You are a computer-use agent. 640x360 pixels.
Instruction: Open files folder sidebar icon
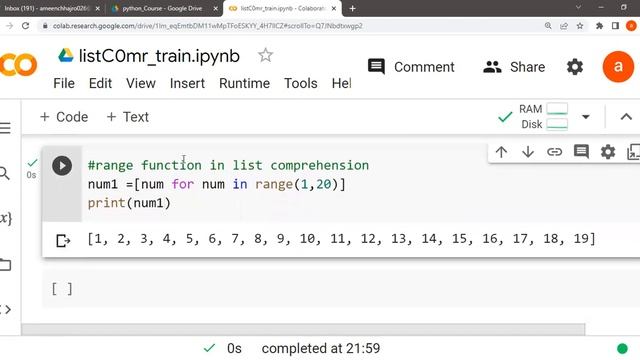point(5,264)
